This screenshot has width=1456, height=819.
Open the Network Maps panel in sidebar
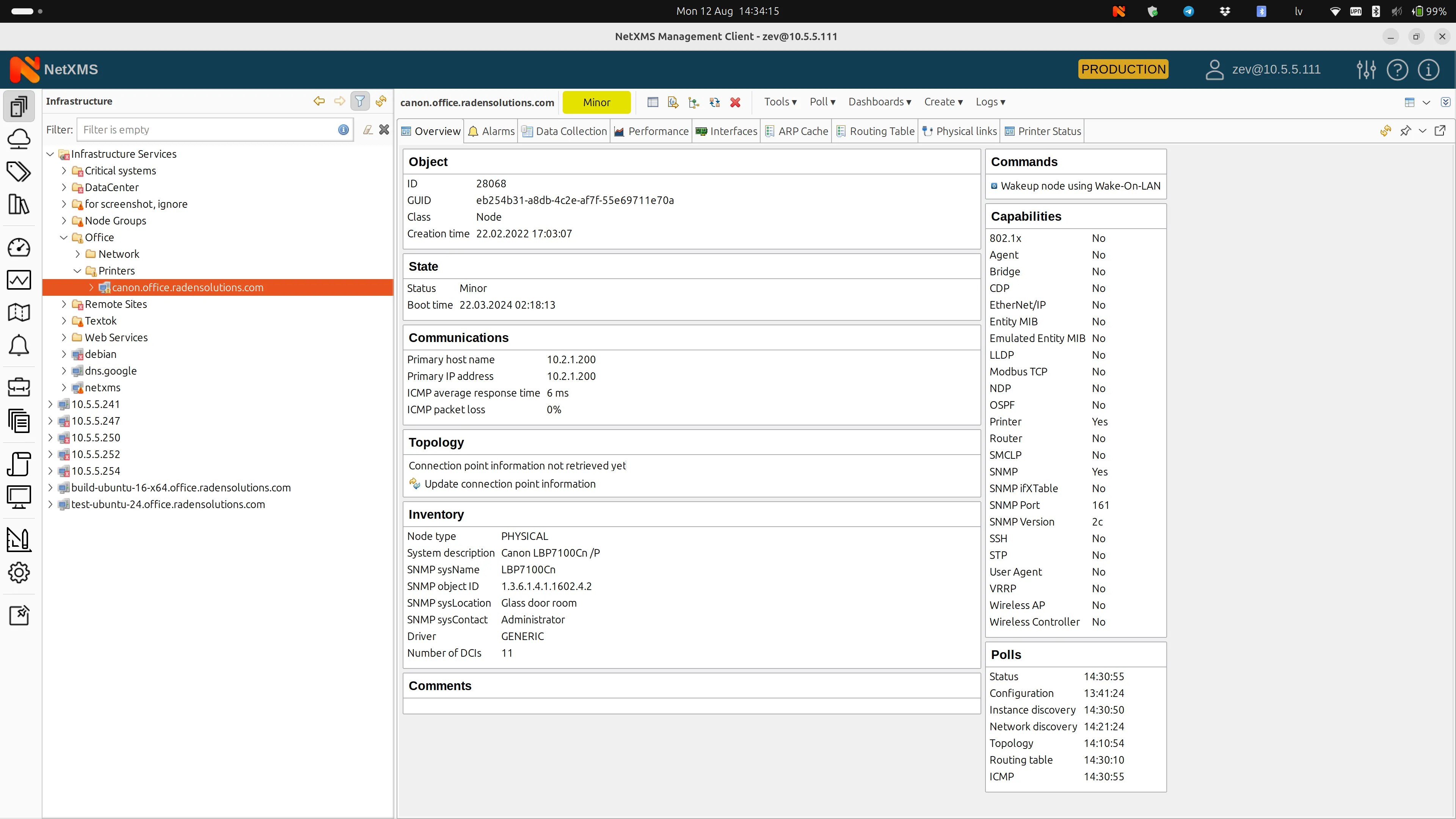(19, 312)
